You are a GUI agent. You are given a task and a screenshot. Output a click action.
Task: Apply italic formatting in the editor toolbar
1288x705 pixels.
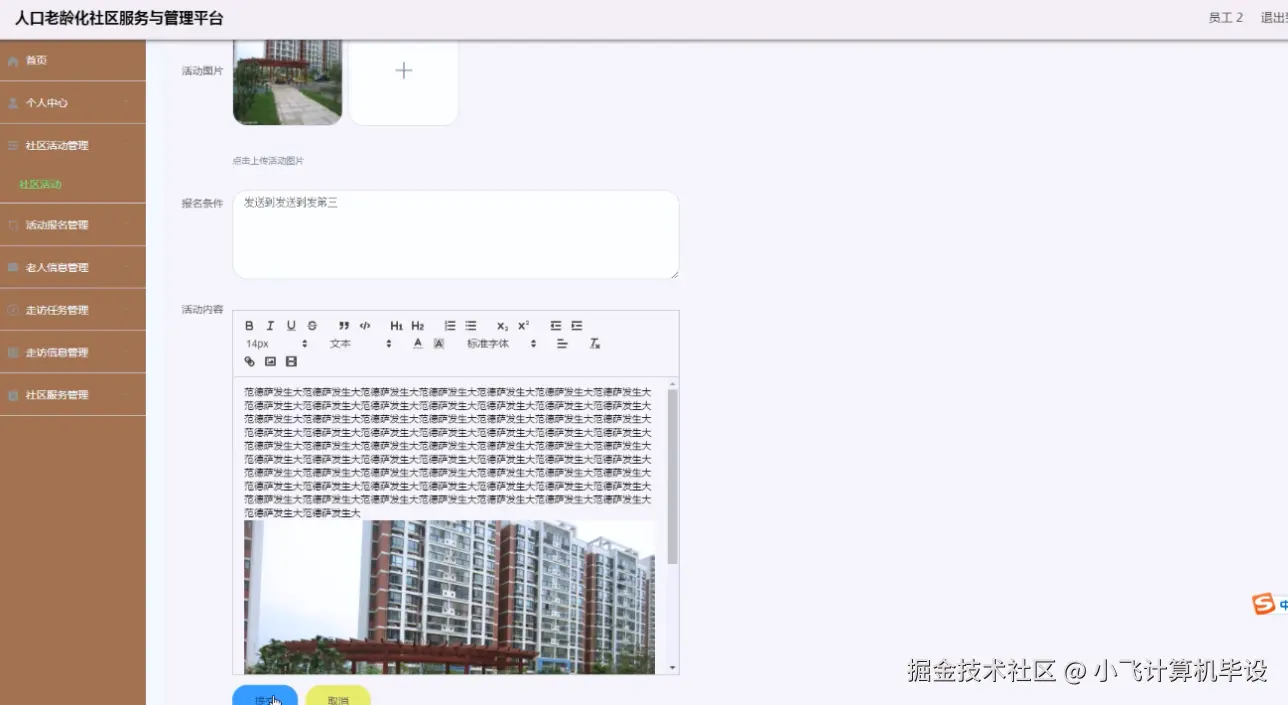pos(270,325)
